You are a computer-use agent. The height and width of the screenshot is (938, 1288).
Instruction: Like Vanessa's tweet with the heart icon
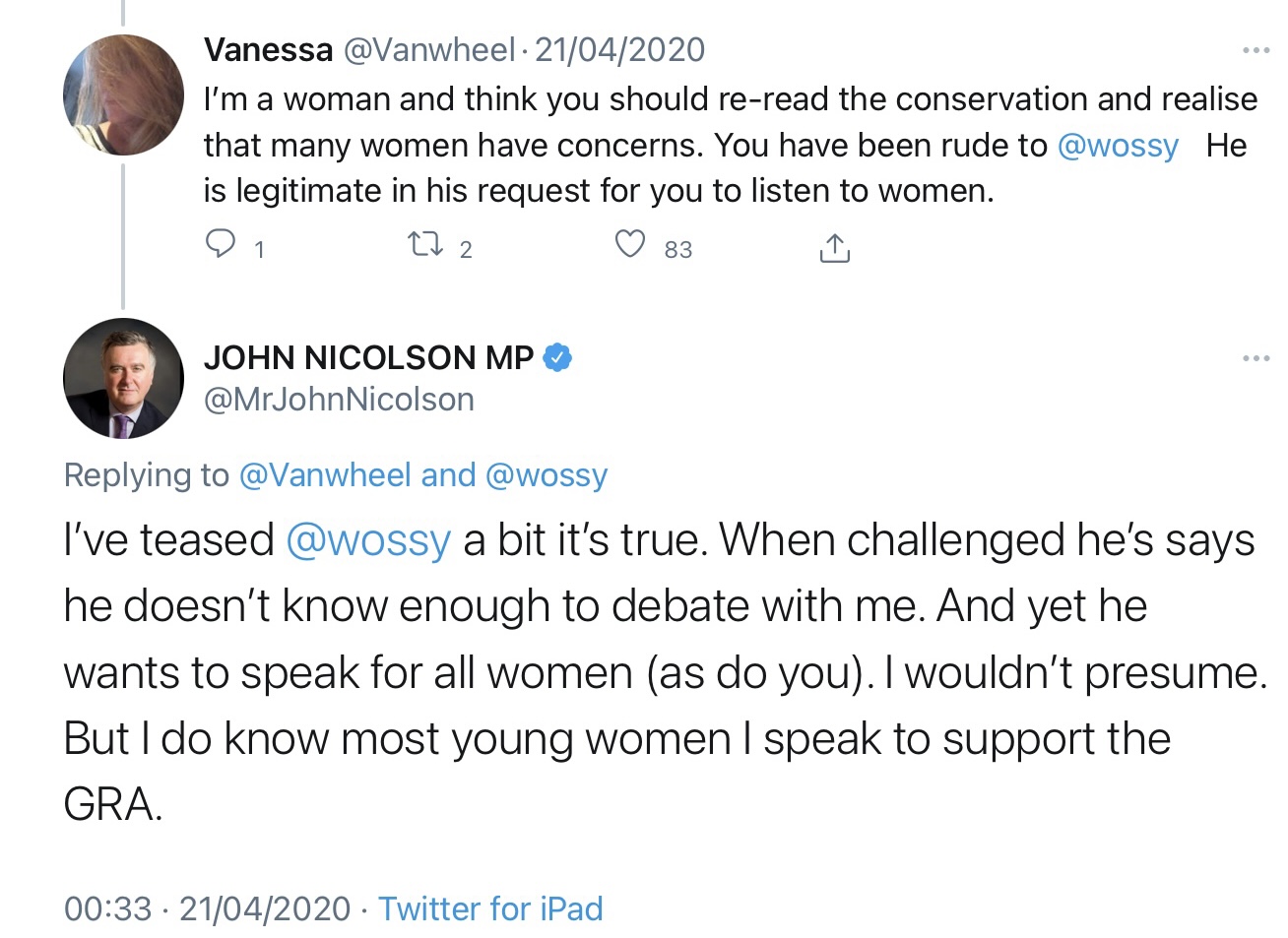630,243
